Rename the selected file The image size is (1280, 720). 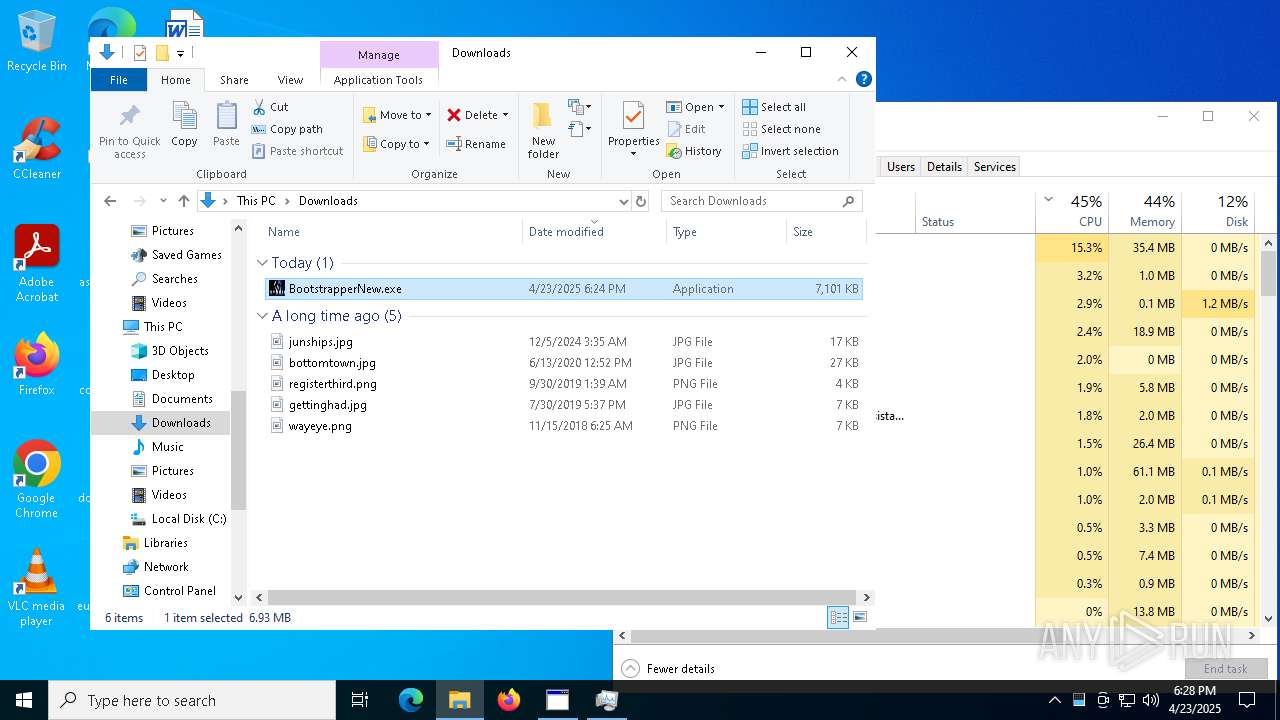pos(476,144)
